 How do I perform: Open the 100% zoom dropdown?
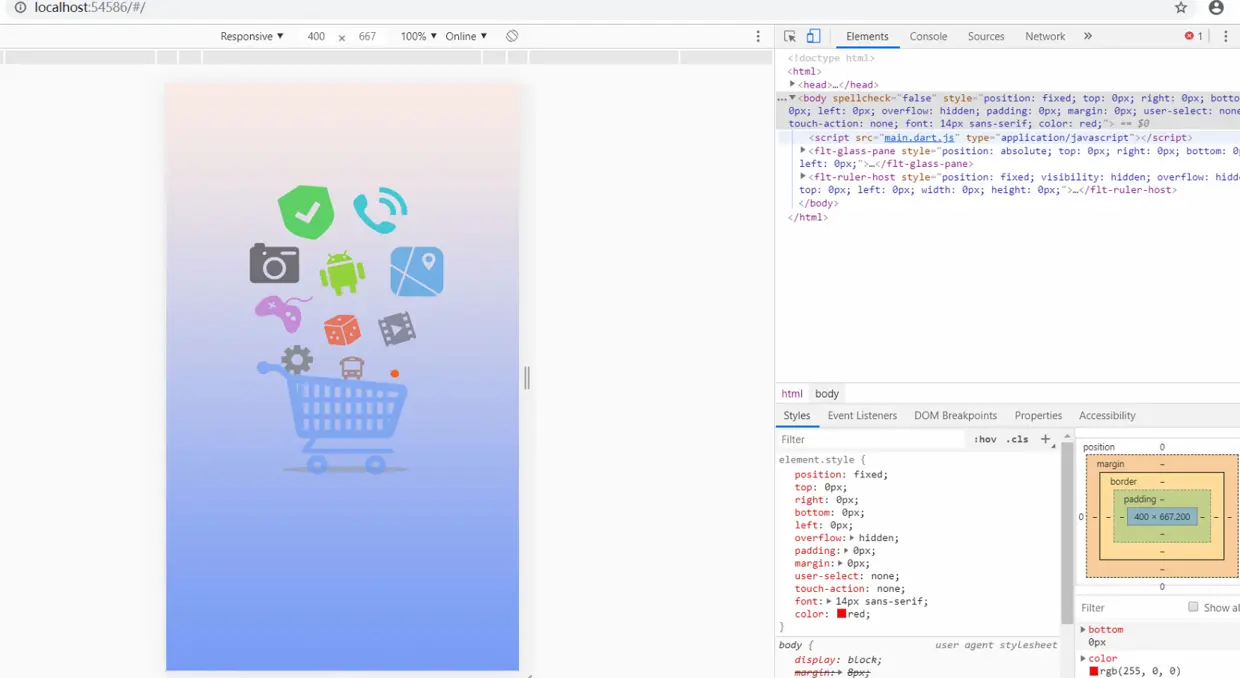coord(418,36)
